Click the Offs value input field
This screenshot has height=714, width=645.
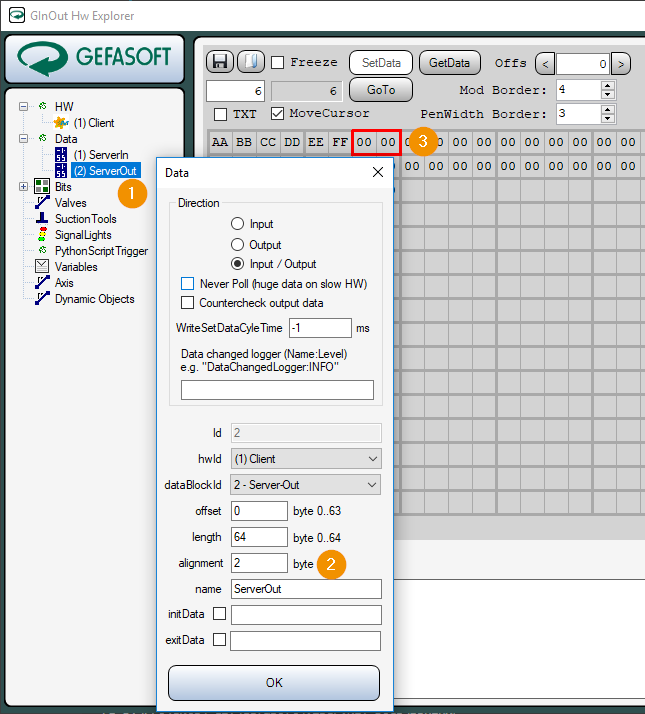tap(583, 64)
